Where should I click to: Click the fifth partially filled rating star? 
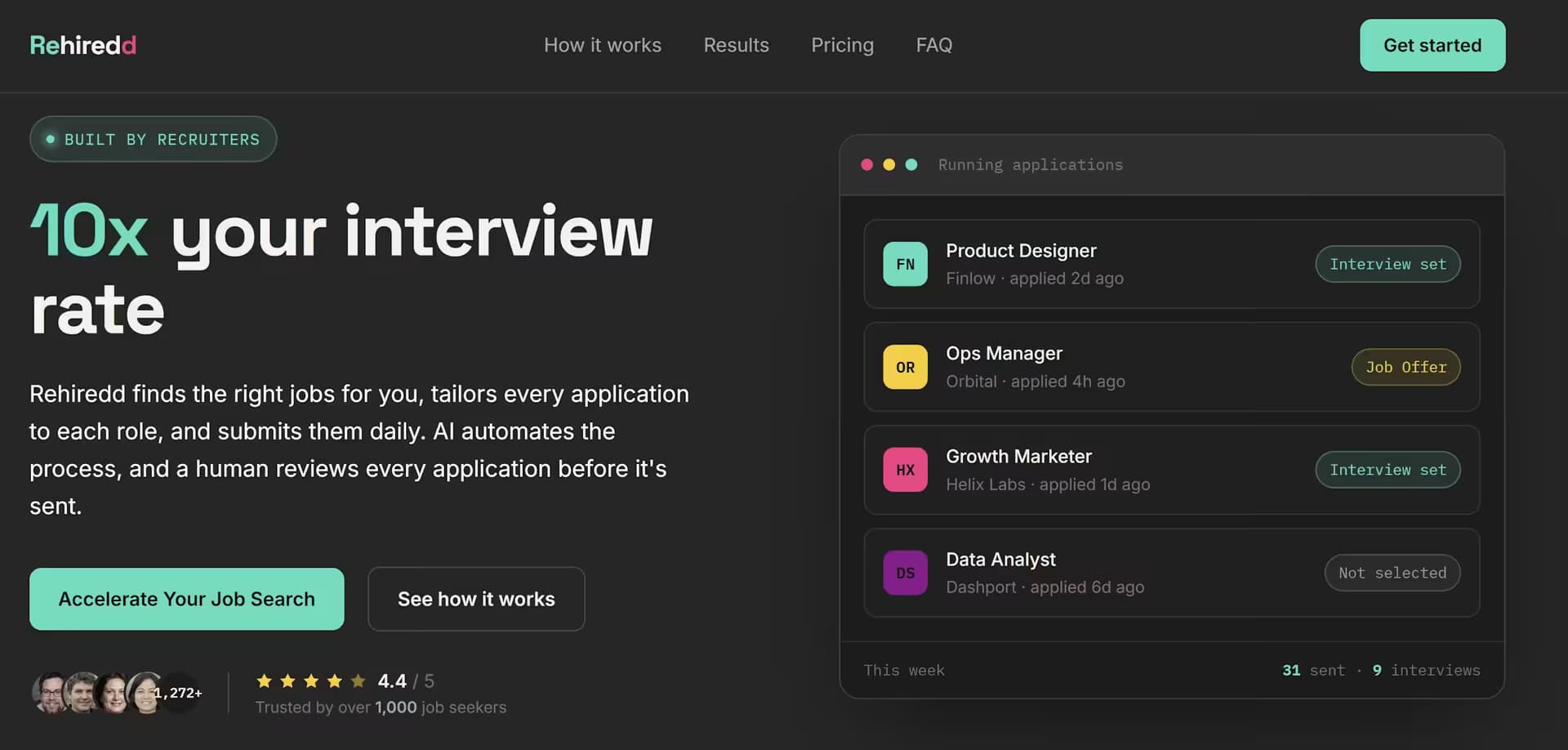coord(358,681)
